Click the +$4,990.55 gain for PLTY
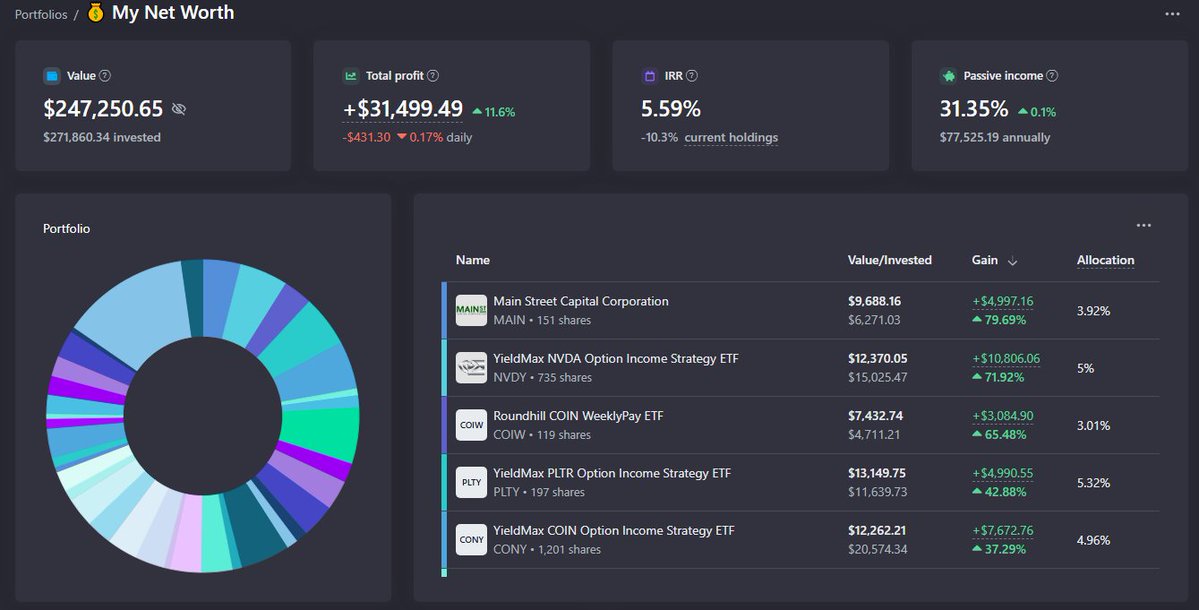 click(1002, 473)
